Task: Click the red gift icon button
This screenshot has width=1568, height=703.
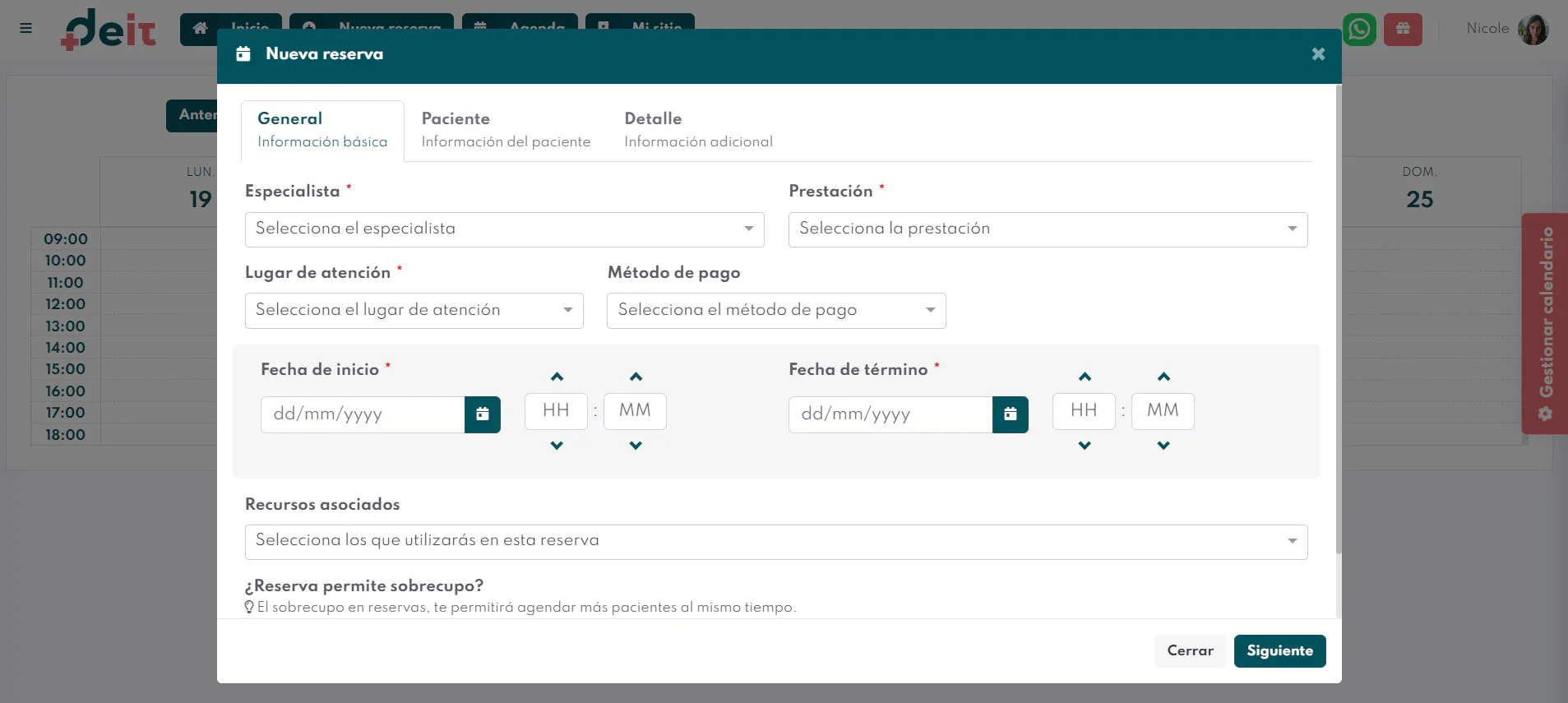Action: coord(1403,30)
